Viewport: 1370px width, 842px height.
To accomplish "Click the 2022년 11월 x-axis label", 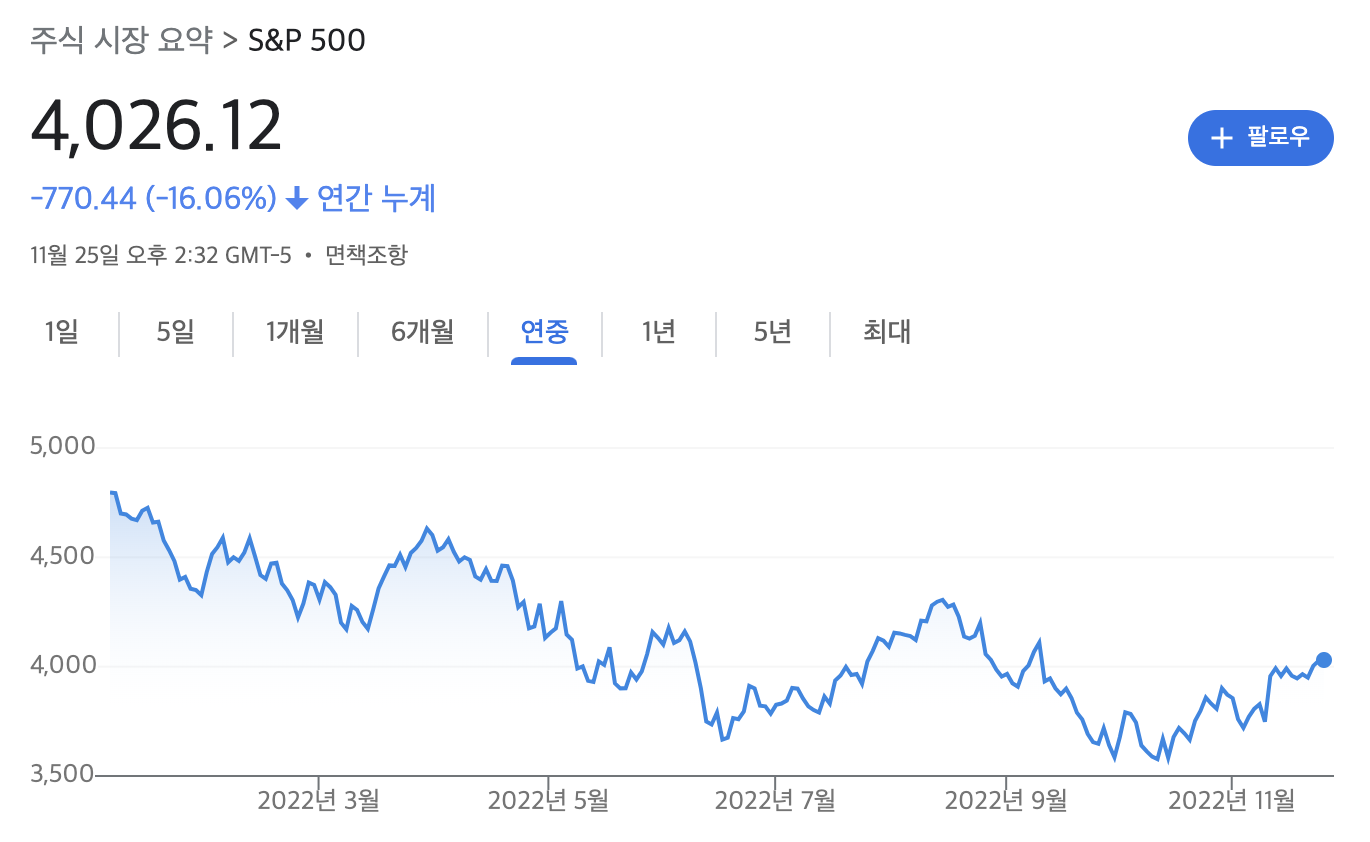I will click(1232, 801).
